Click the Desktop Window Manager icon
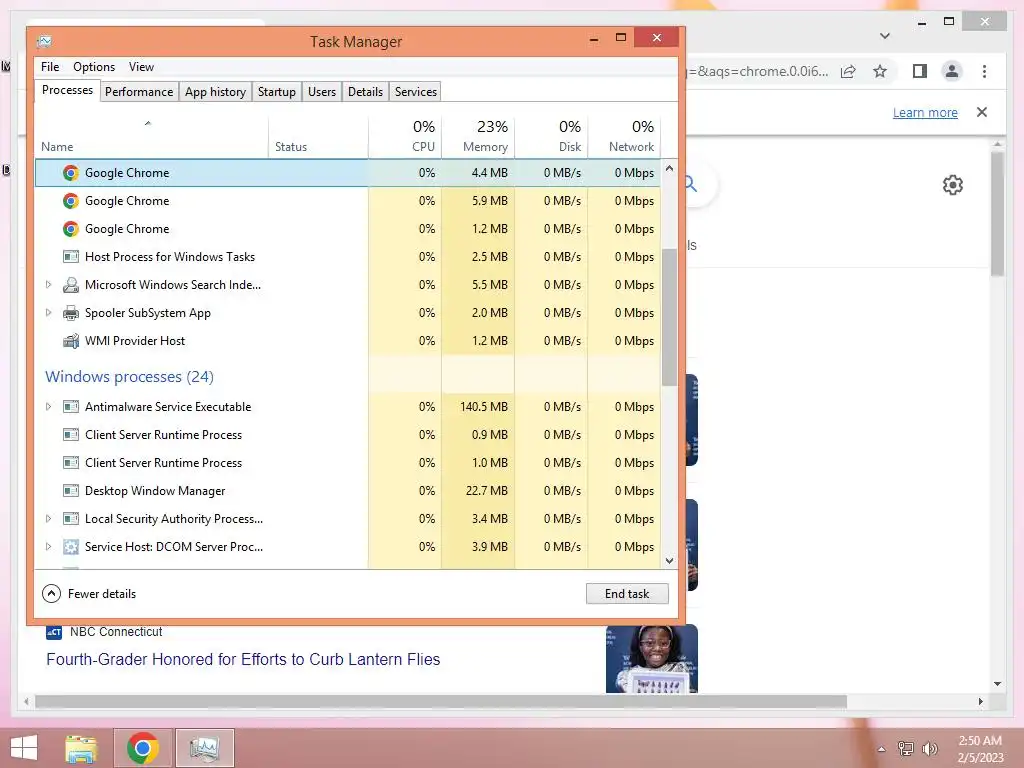Viewport: 1024px width, 768px height. 71,490
